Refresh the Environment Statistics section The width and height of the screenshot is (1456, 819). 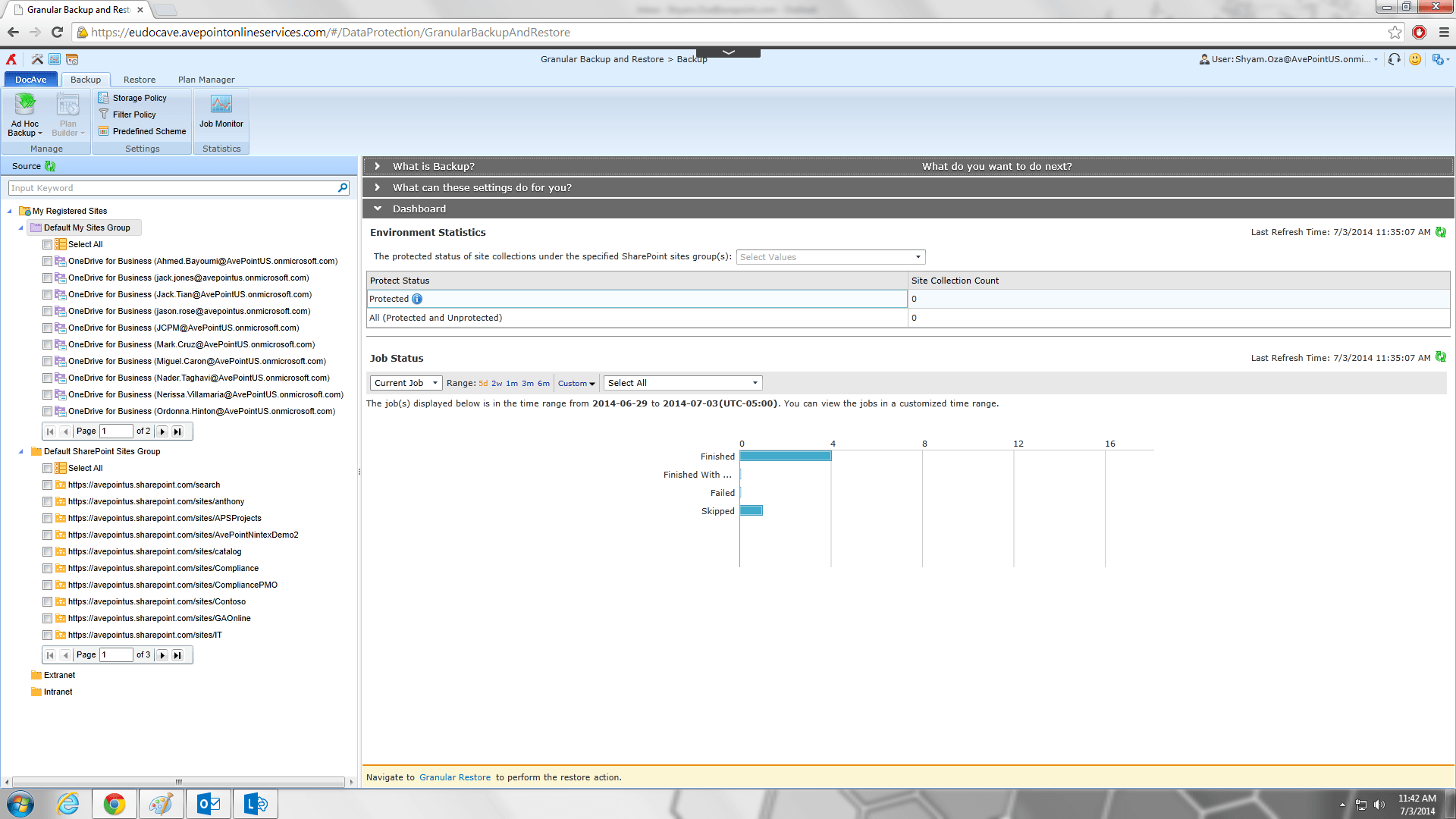point(1441,232)
